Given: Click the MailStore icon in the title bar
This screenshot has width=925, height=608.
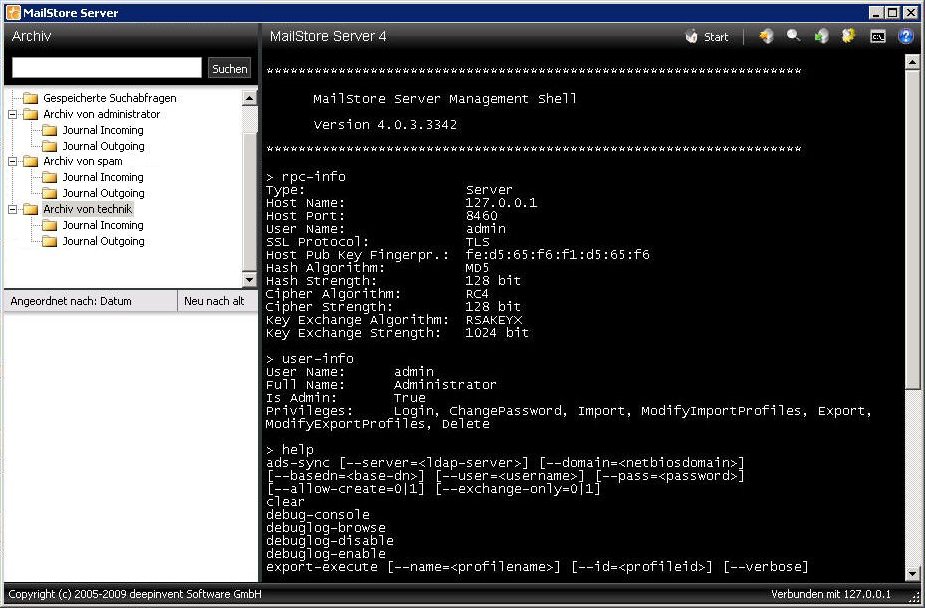Looking at the screenshot, I should [13, 12].
